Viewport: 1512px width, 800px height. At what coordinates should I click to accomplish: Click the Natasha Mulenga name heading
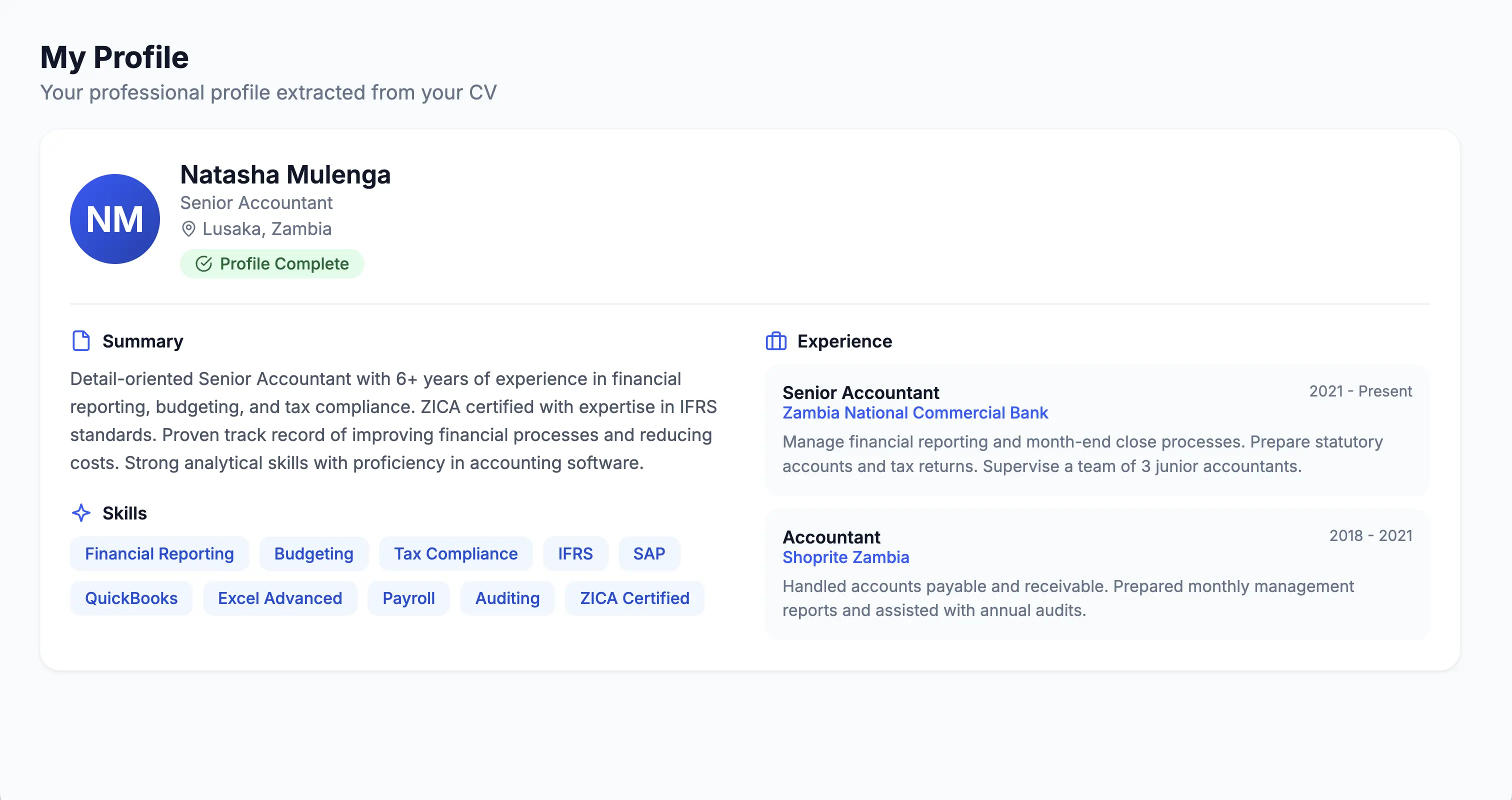click(x=285, y=175)
